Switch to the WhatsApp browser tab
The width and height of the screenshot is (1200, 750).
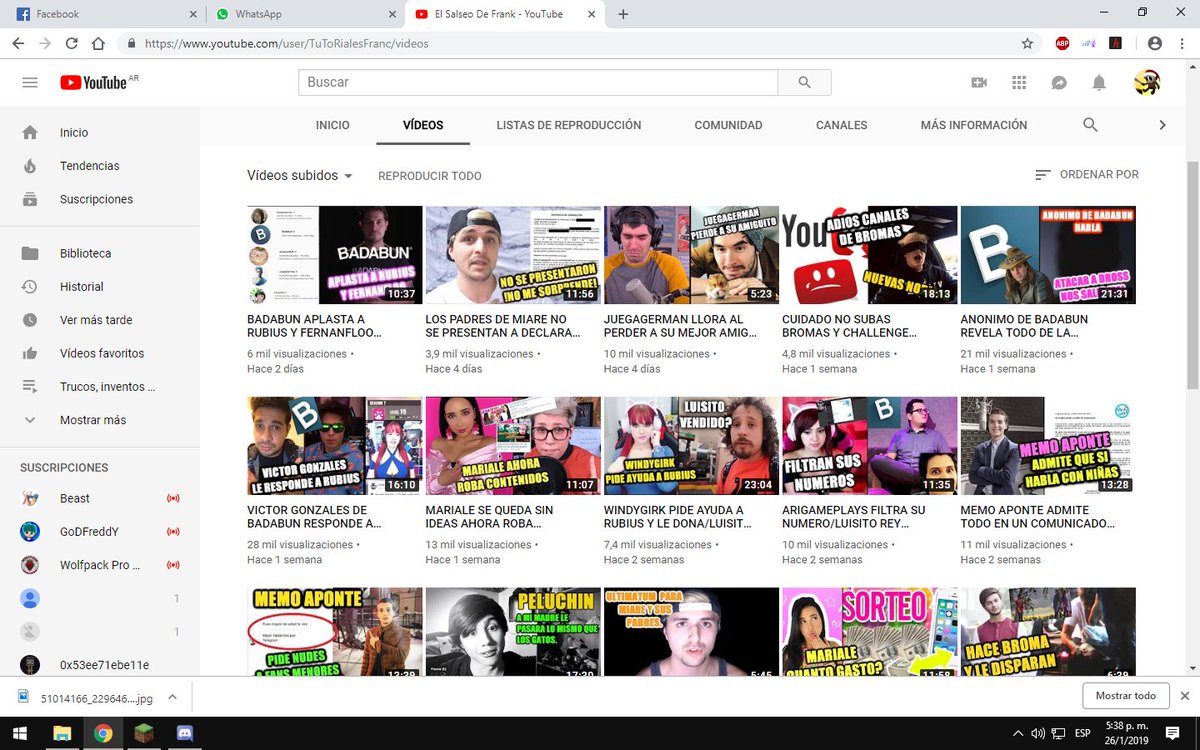[x=305, y=14]
